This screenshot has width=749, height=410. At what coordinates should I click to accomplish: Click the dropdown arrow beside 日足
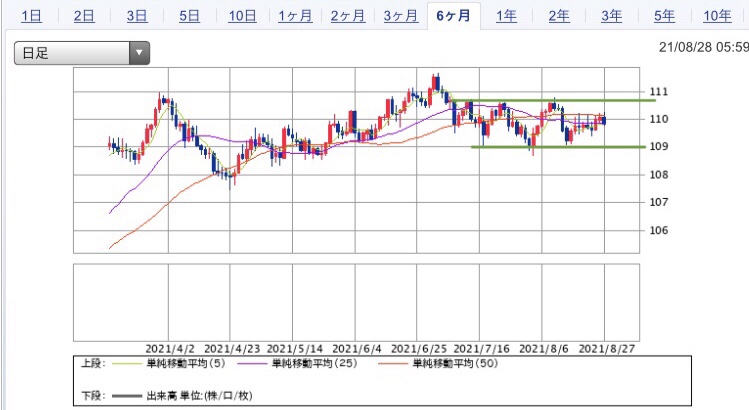coord(139,53)
